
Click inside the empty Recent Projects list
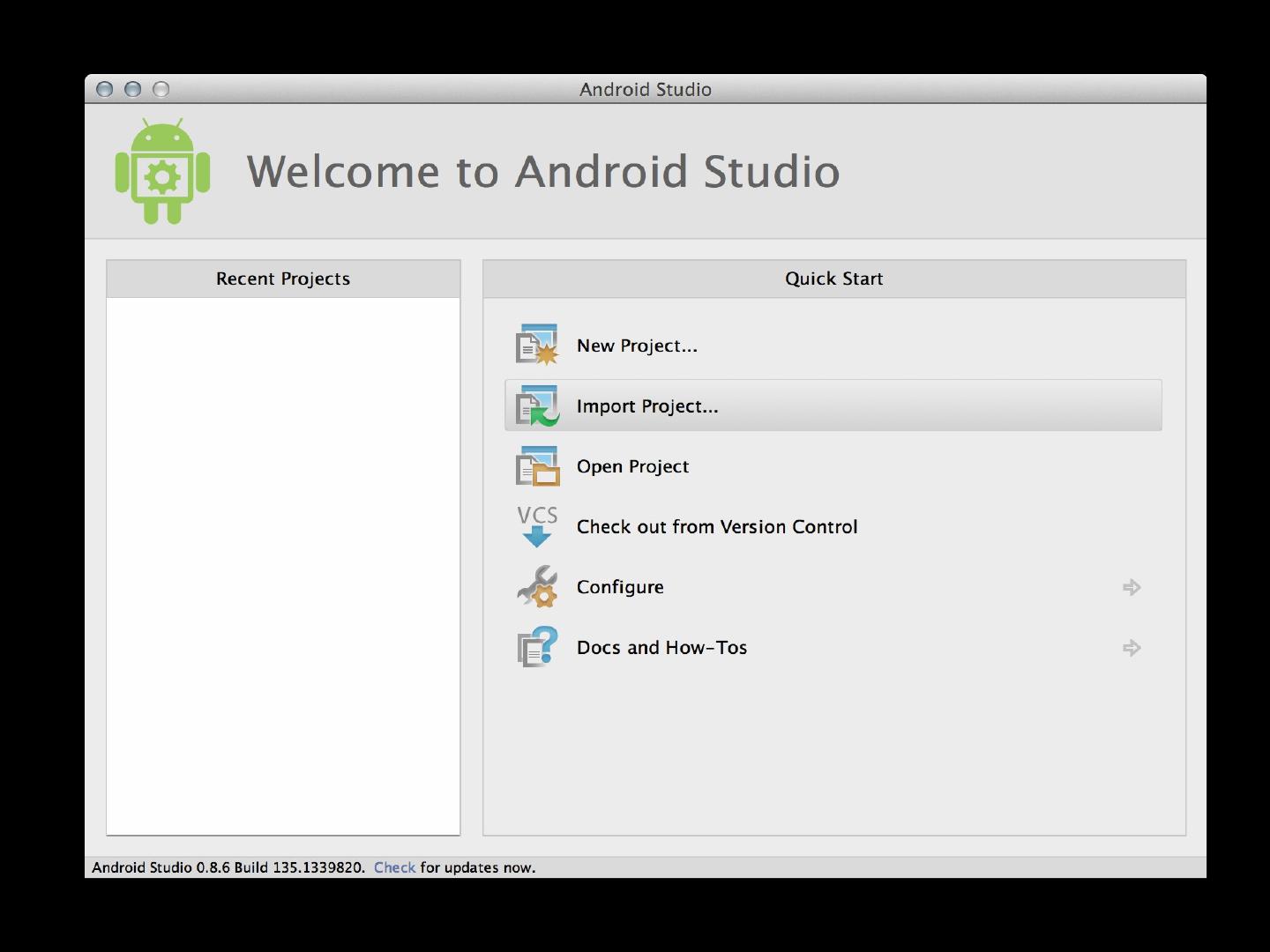(283, 564)
